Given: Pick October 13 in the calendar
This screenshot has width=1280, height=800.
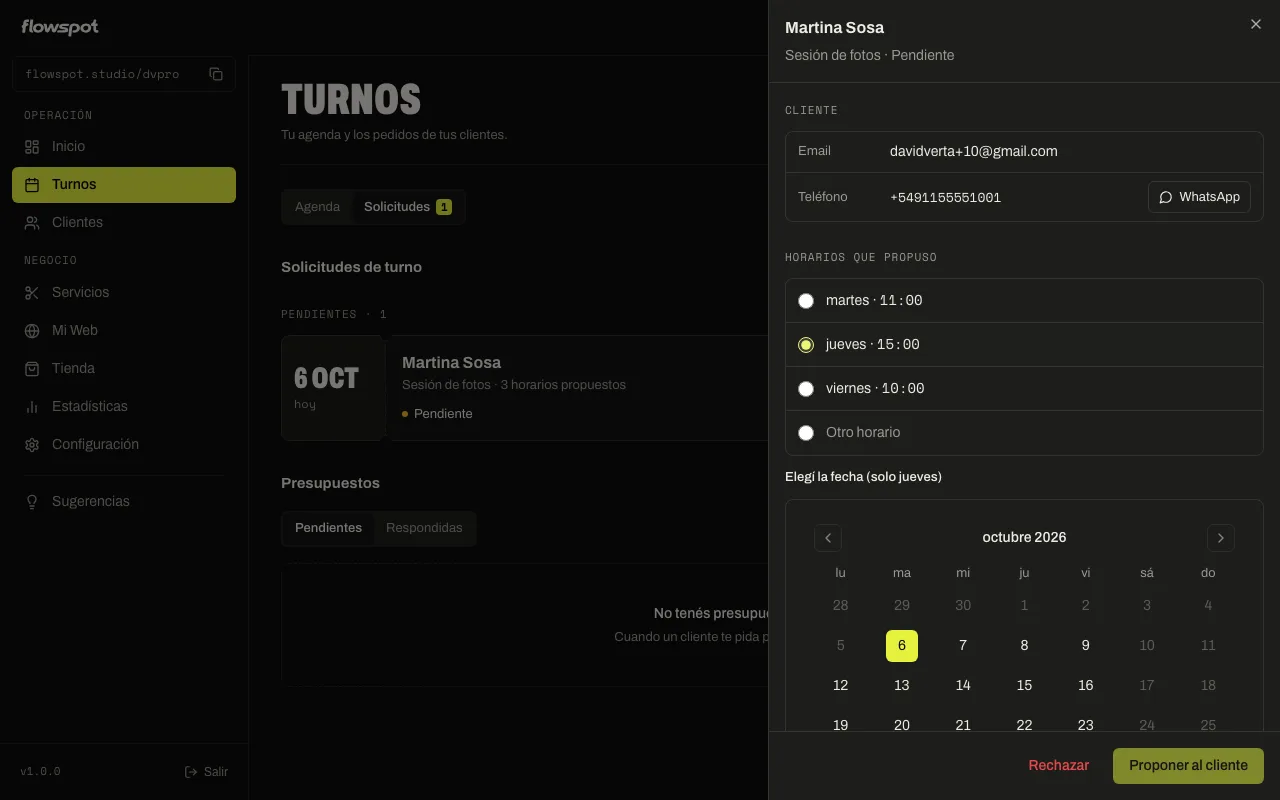Looking at the screenshot, I should click(x=902, y=686).
